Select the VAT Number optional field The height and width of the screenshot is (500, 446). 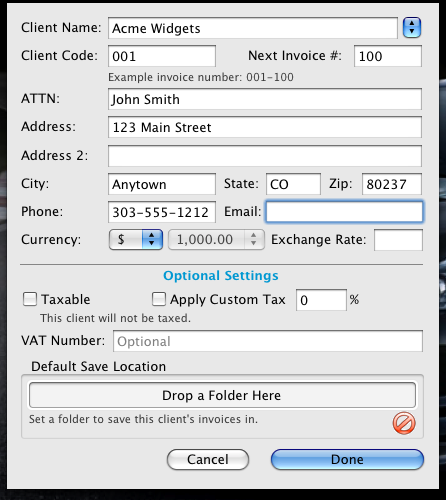[x=268, y=341]
